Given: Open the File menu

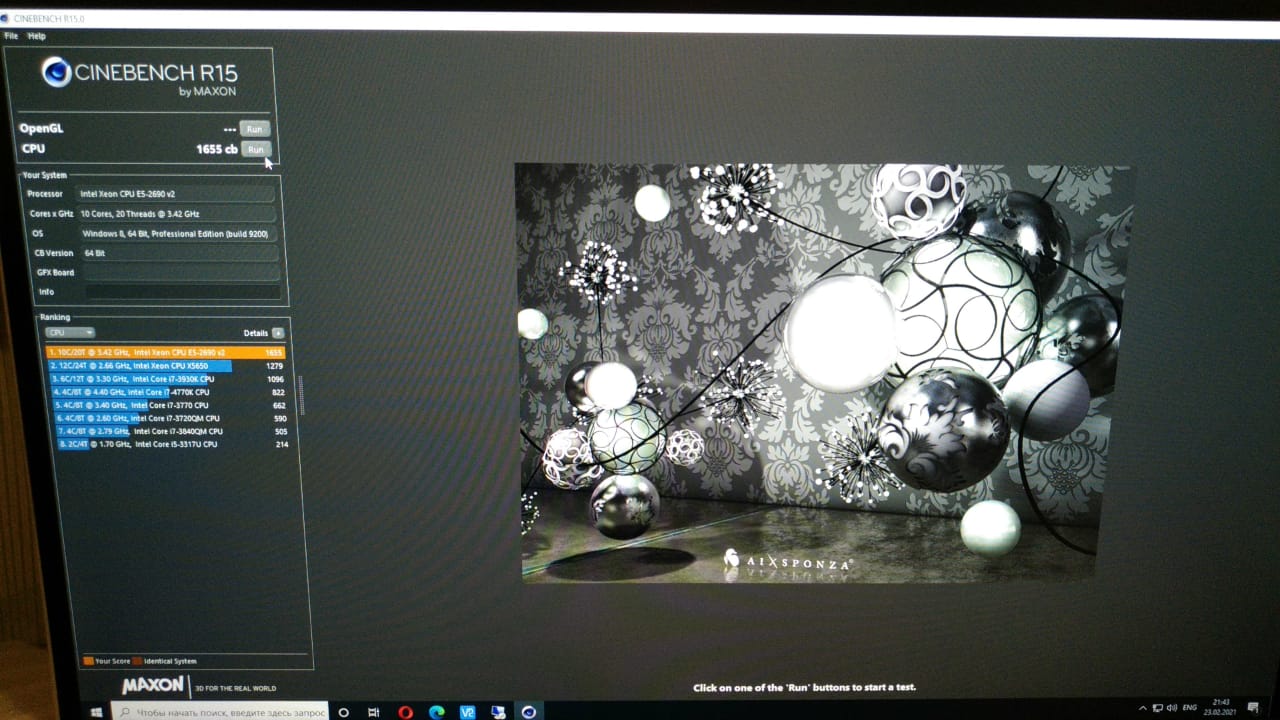Looking at the screenshot, I should click(x=11, y=36).
